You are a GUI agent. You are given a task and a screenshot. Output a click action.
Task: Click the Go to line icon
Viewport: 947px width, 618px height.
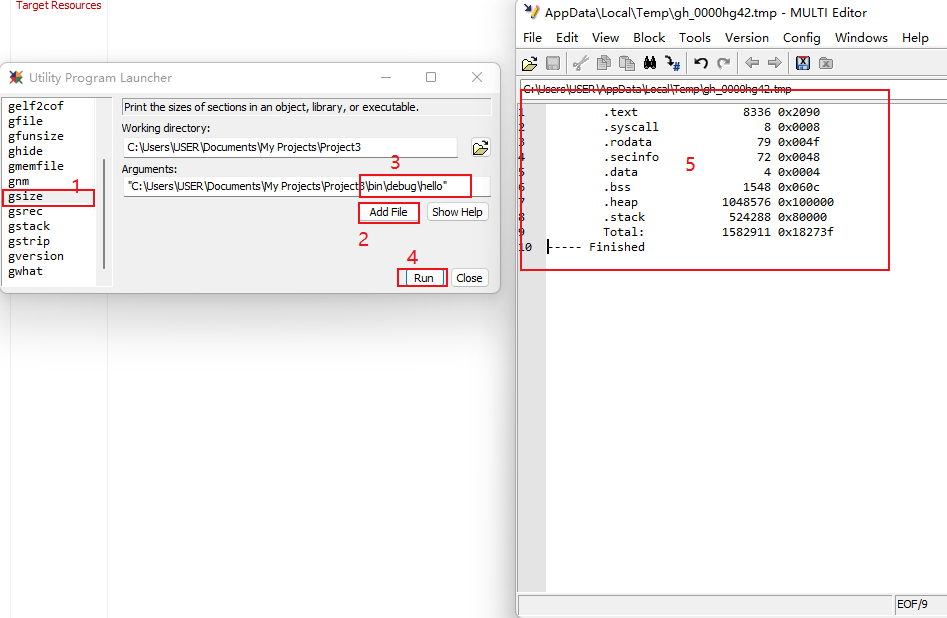click(x=672, y=63)
